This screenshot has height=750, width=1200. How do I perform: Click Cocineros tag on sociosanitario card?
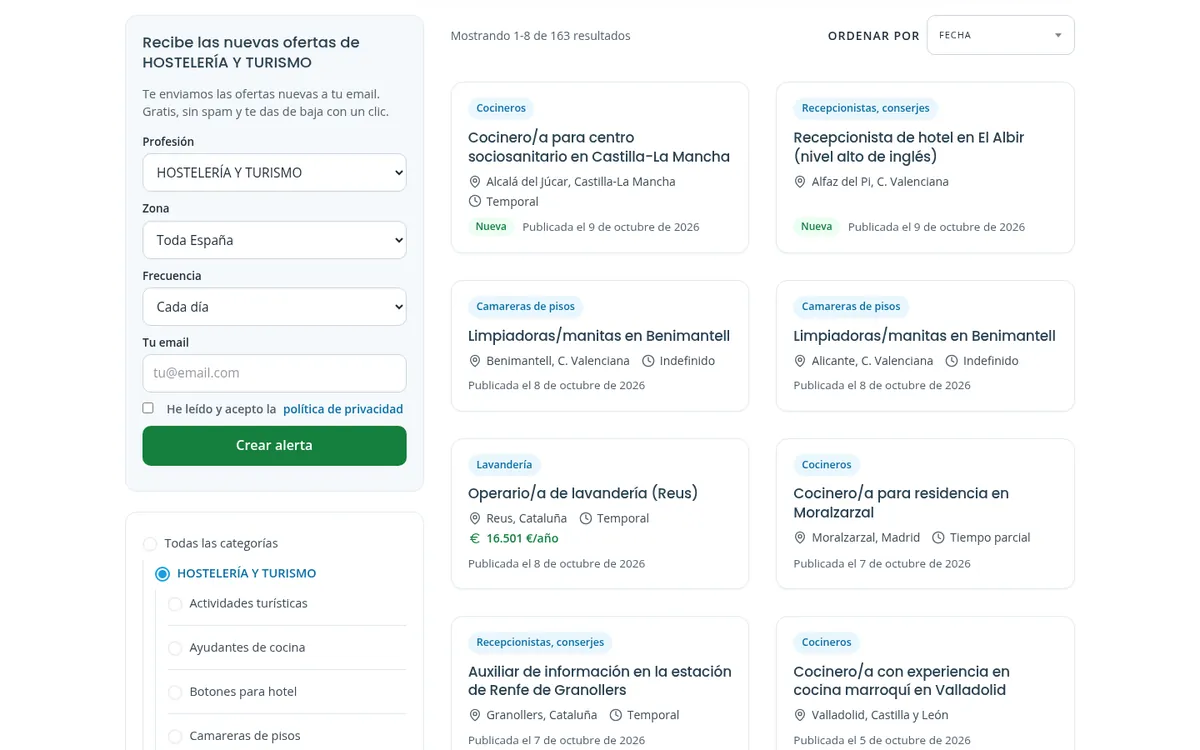pyautogui.click(x=501, y=108)
